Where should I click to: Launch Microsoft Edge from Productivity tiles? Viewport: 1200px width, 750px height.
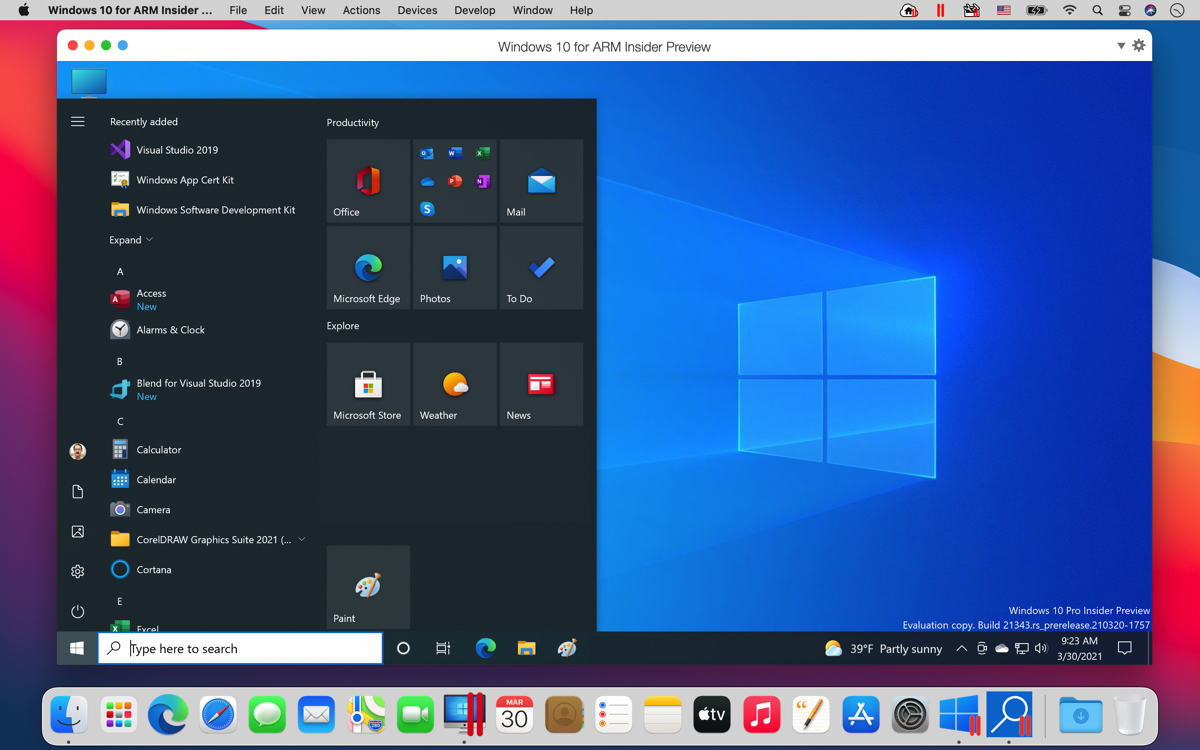pyautogui.click(x=368, y=268)
